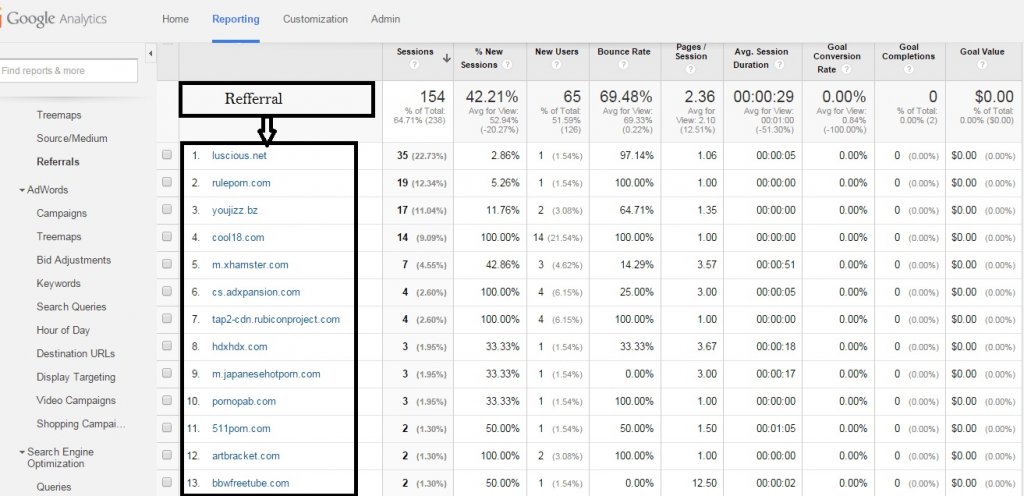Select the Reporting tab
The image size is (1024, 496).
click(x=236, y=19)
